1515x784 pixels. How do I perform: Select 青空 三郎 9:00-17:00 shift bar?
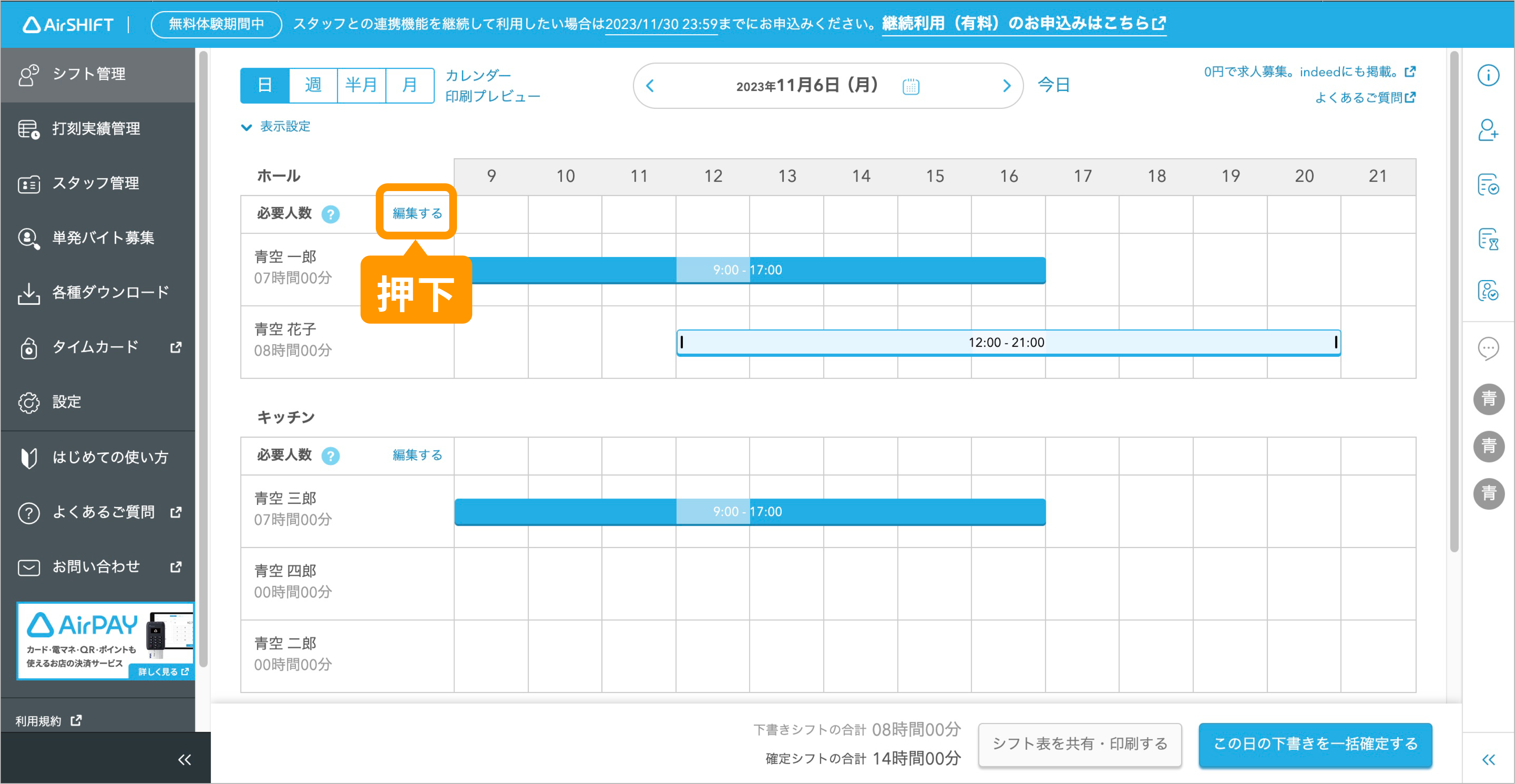tap(750, 512)
